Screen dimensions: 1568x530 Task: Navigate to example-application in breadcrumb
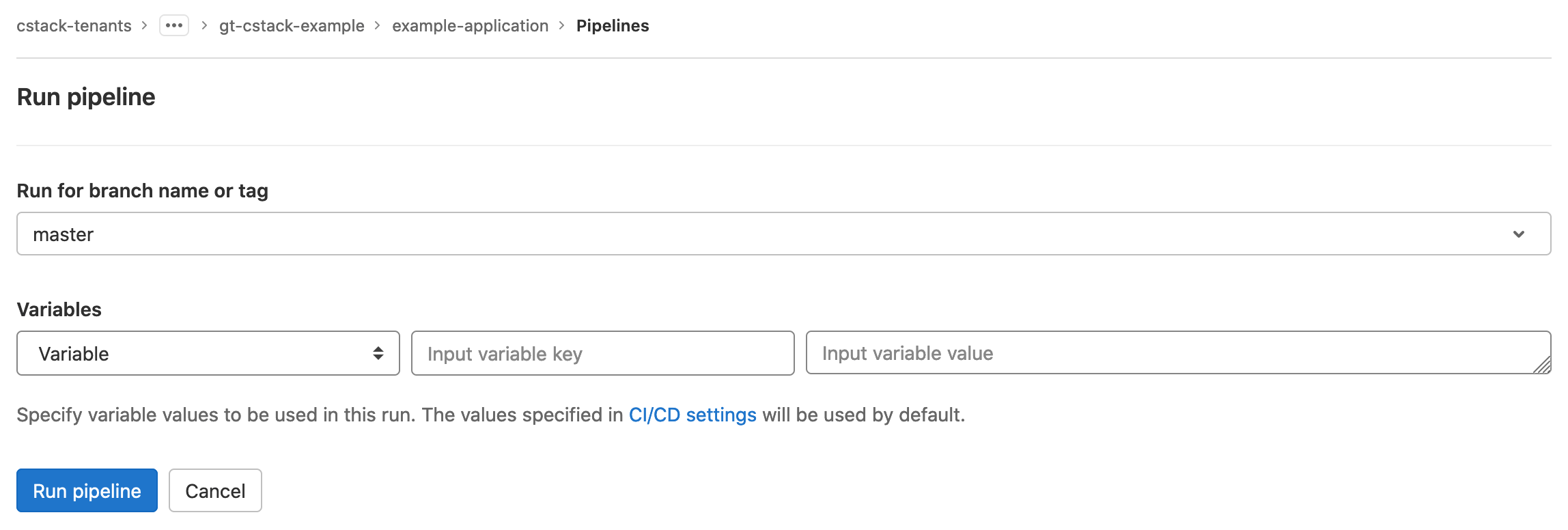pyautogui.click(x=470, y=25)
